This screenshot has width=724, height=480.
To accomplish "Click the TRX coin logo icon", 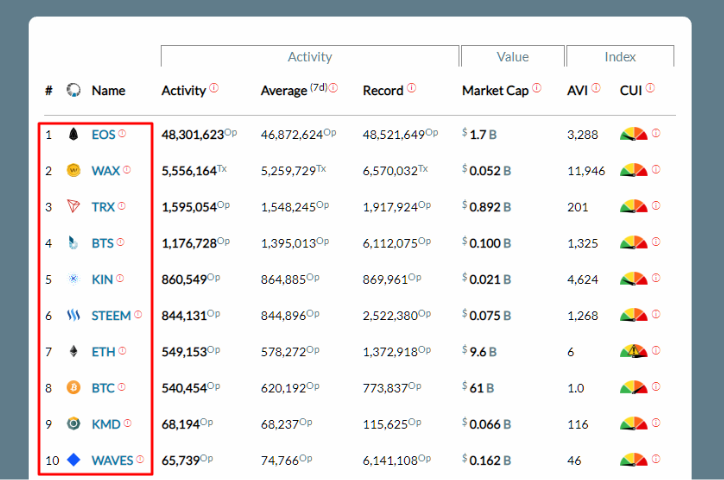I will click(x=73, y=206).
